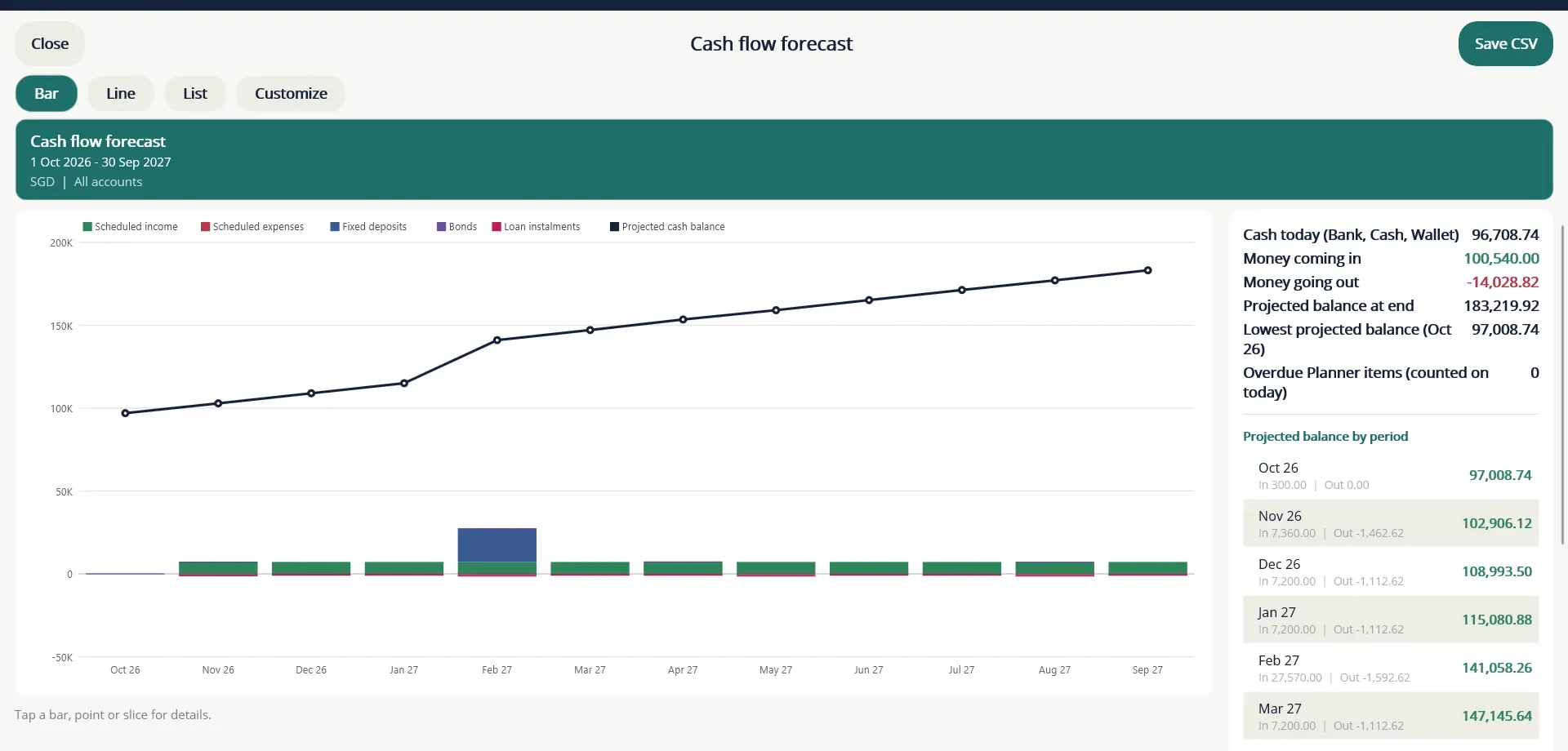1568x751 pixels.
Task: Click the Jul 27 balance line point
Action: pos(962,290)
